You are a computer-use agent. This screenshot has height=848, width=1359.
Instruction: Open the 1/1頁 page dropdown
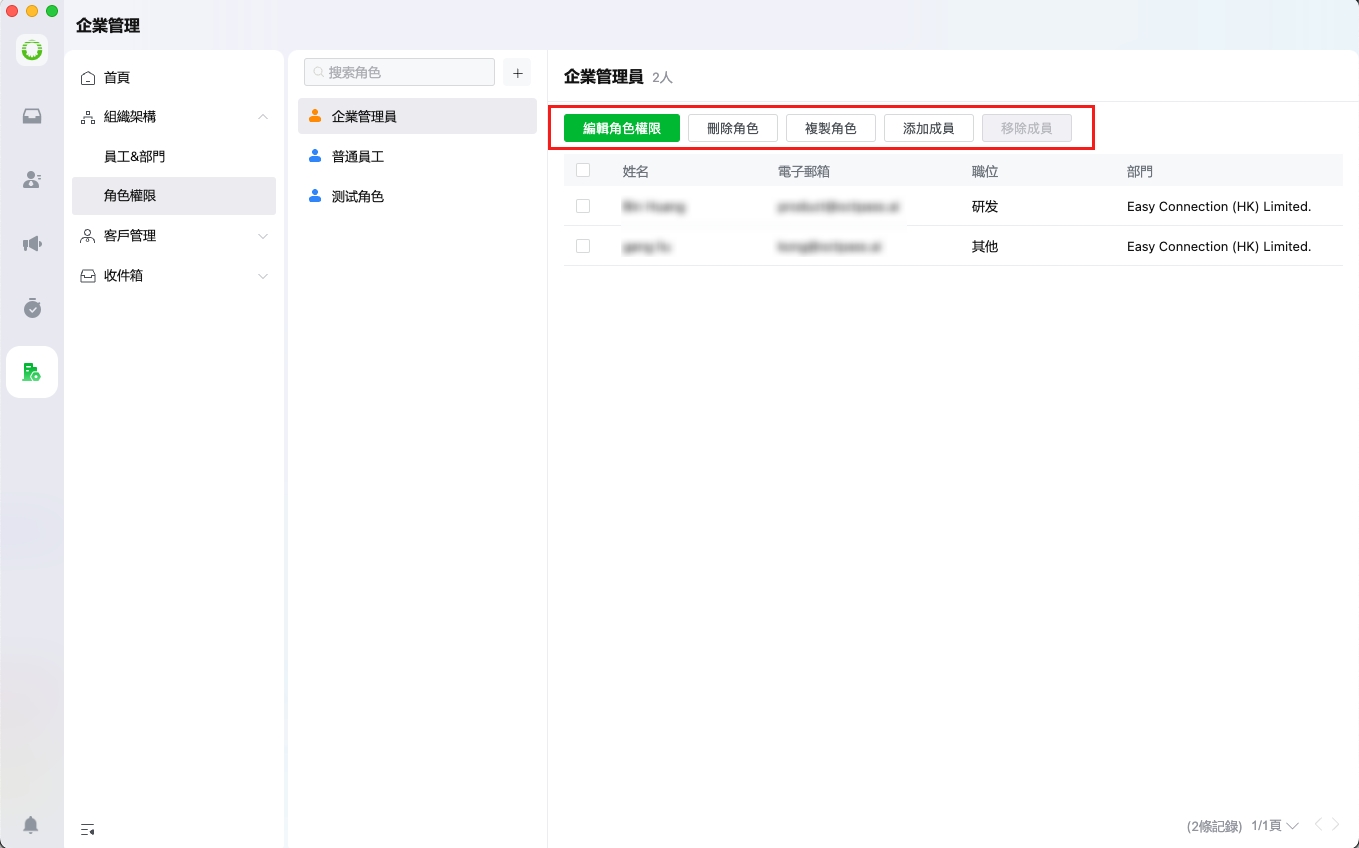click(1275, 826)
